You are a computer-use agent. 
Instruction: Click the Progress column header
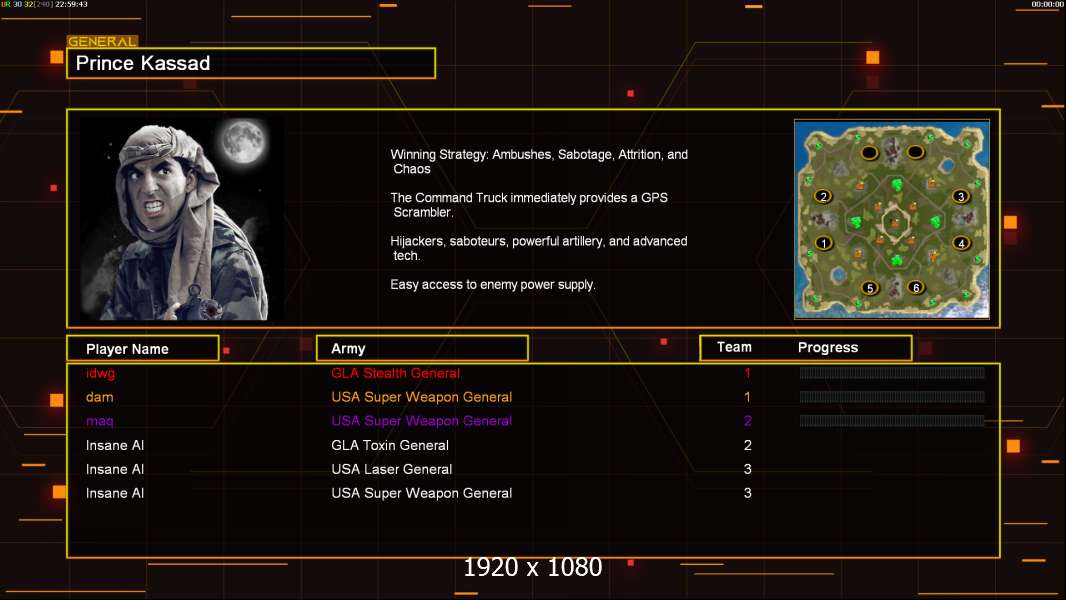827,347
